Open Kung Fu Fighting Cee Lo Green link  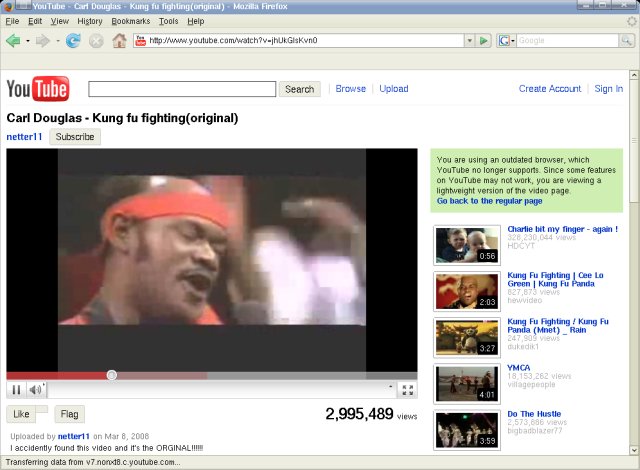click(556, 279)
